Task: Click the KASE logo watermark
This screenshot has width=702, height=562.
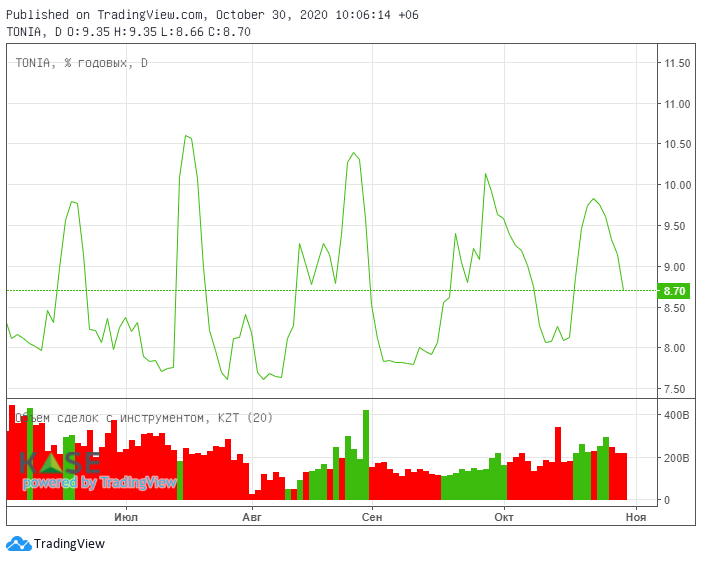Action: (59, 463)
